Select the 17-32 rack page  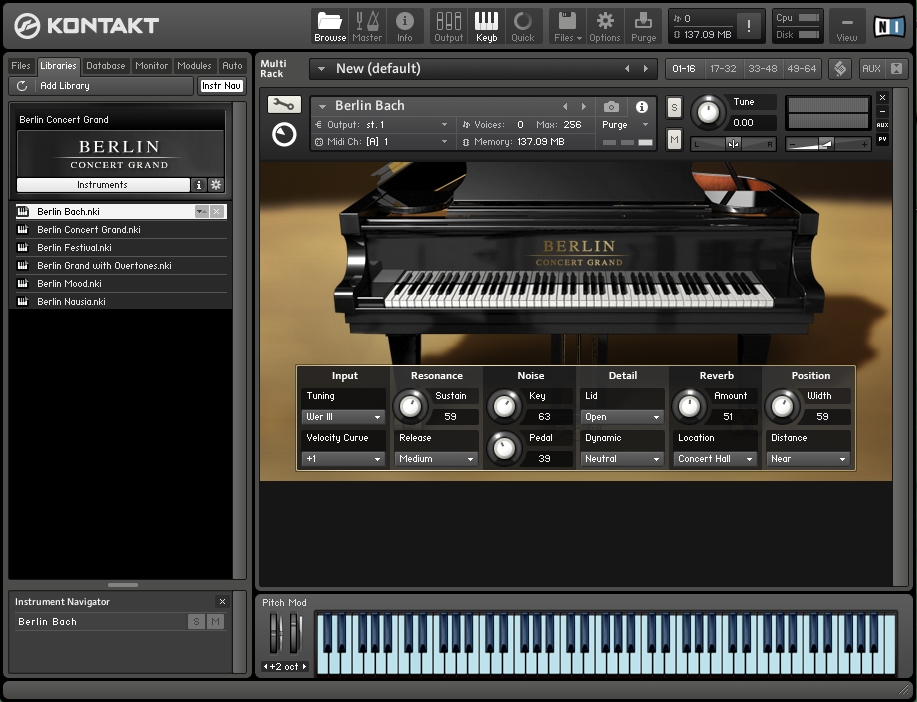coord(723,68)
